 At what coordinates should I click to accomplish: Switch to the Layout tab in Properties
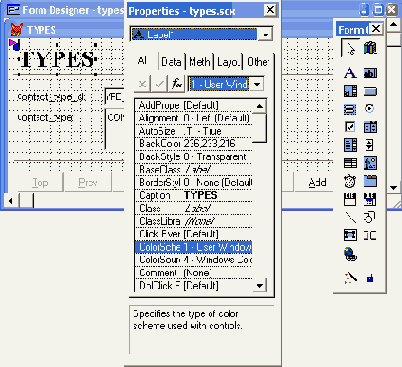229,62
